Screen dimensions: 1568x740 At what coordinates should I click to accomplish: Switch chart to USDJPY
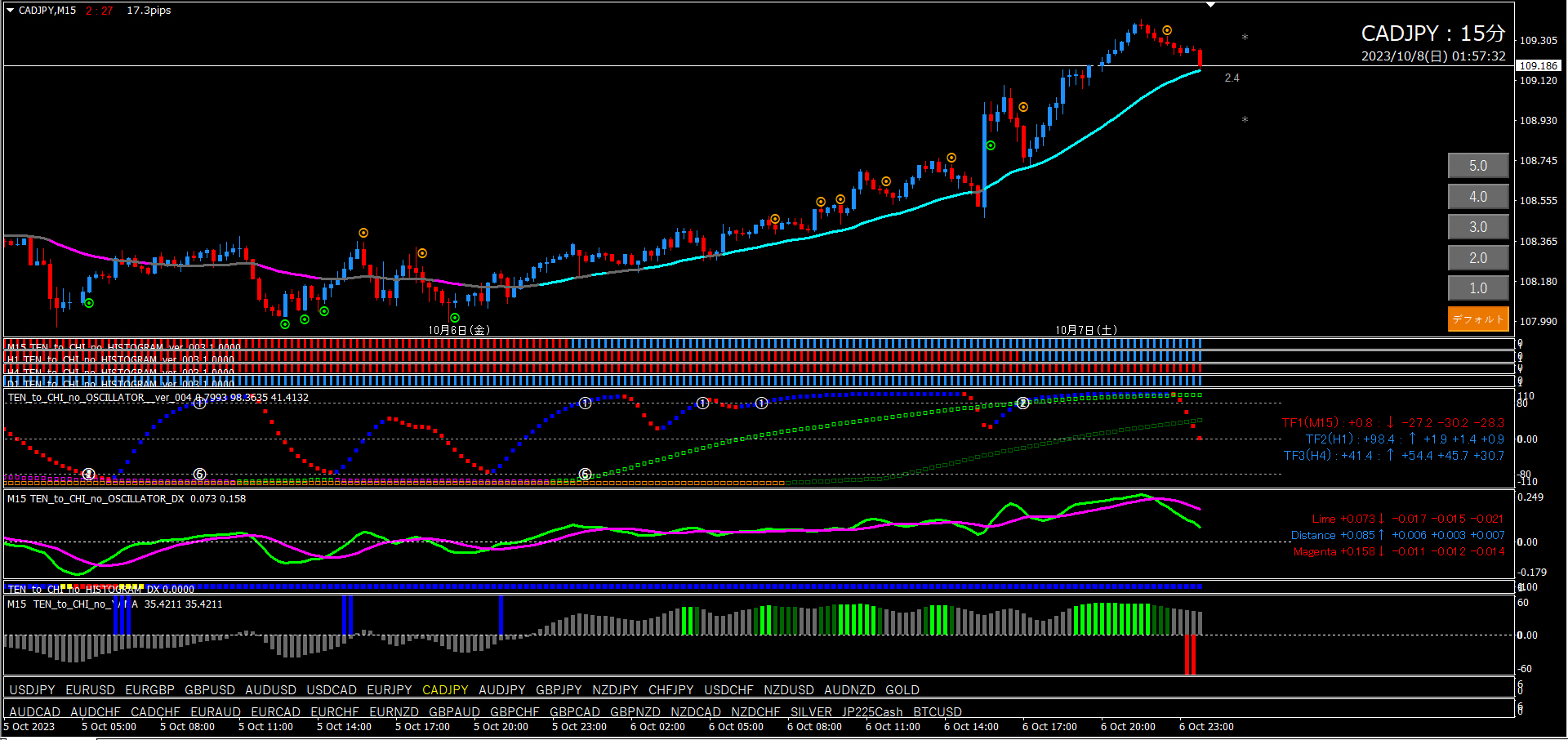pyautogui.click(x=32, y=690)
